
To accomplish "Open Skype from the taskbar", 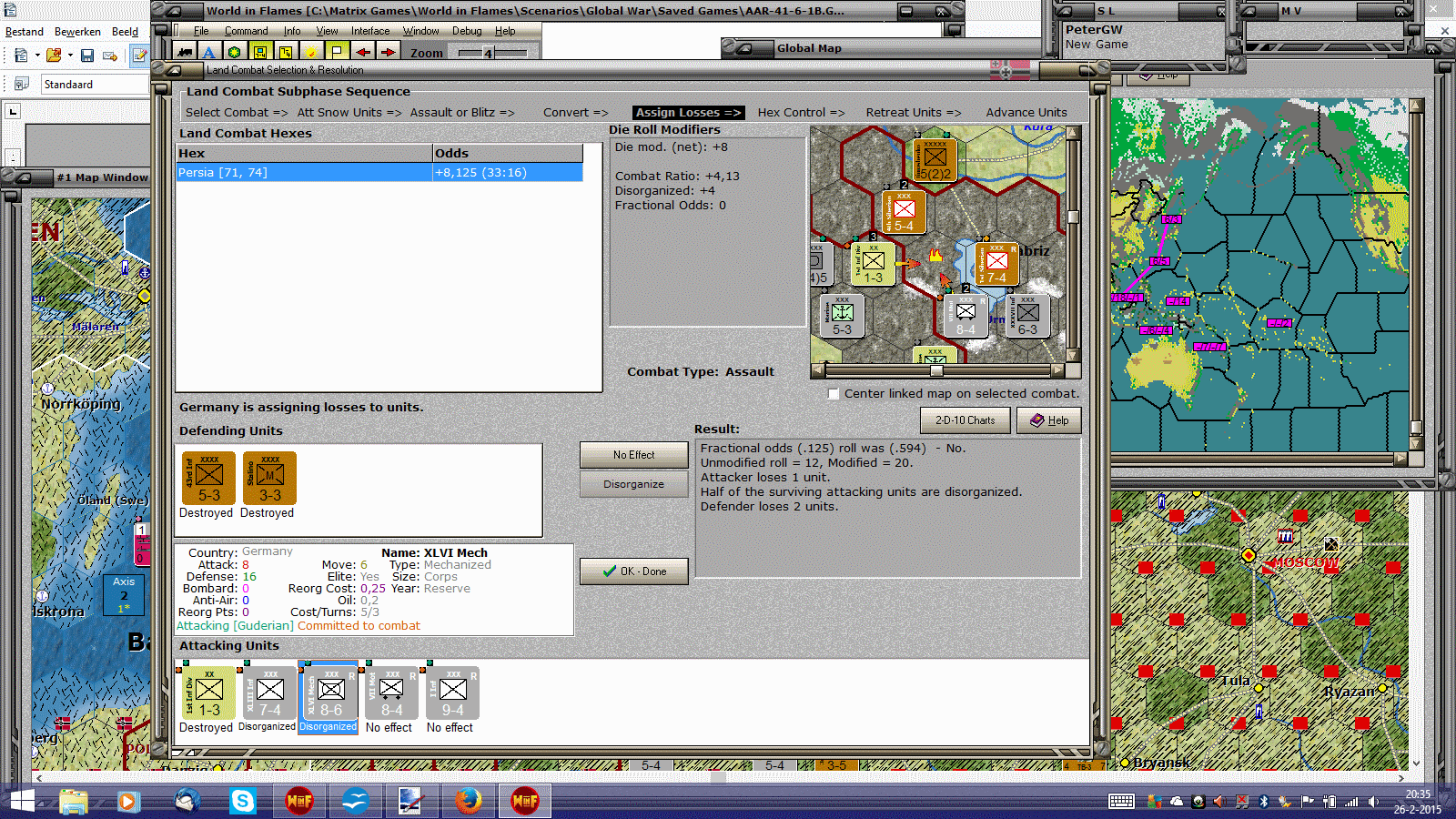I will [243, 801].
